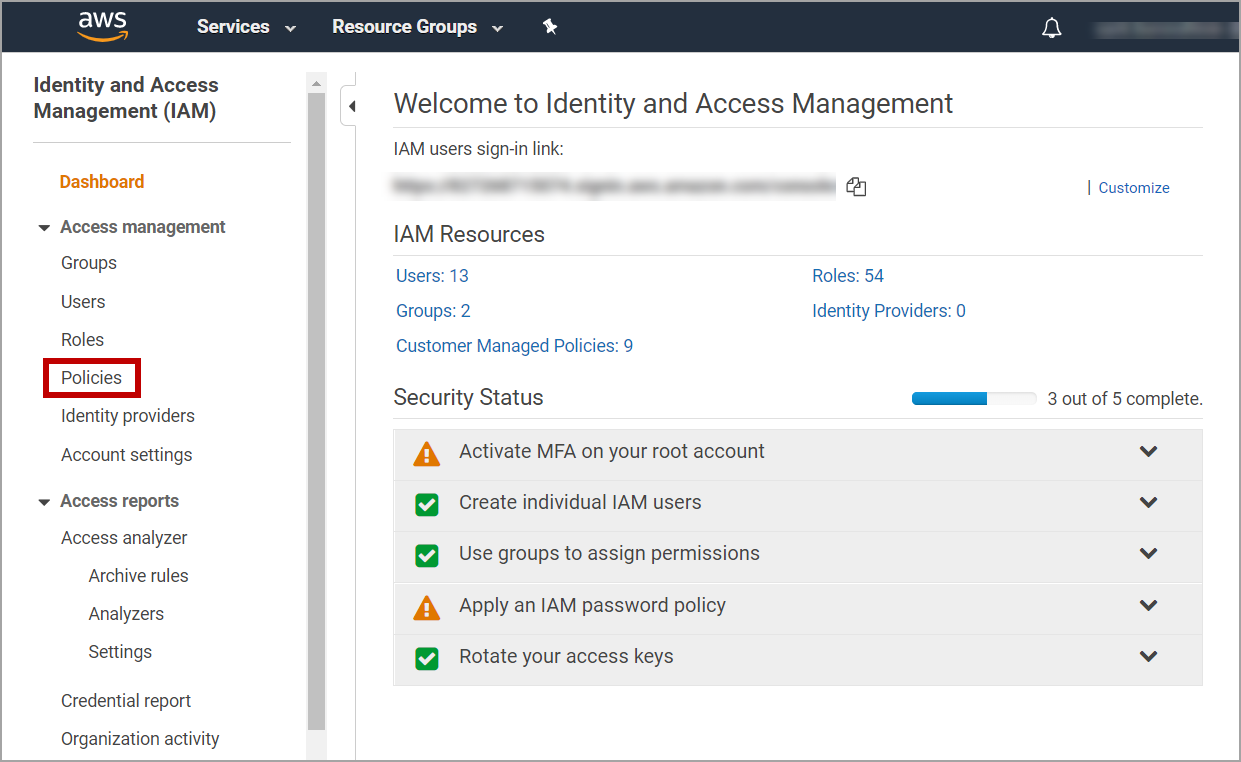
Task: Click the pin shortcuts icon
Action: (x=550, y=27)
